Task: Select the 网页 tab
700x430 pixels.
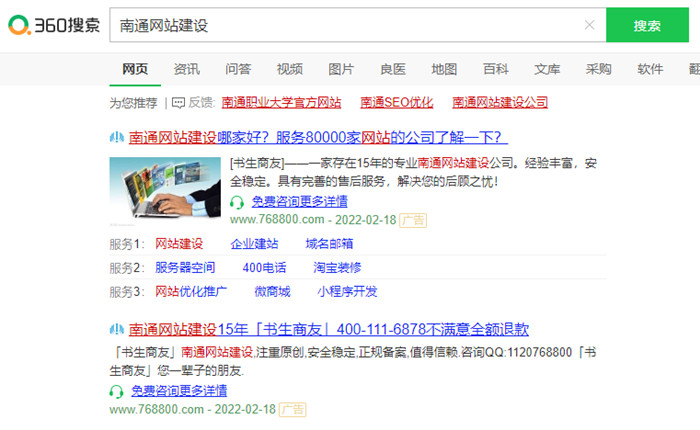Action: click(135, 69)
